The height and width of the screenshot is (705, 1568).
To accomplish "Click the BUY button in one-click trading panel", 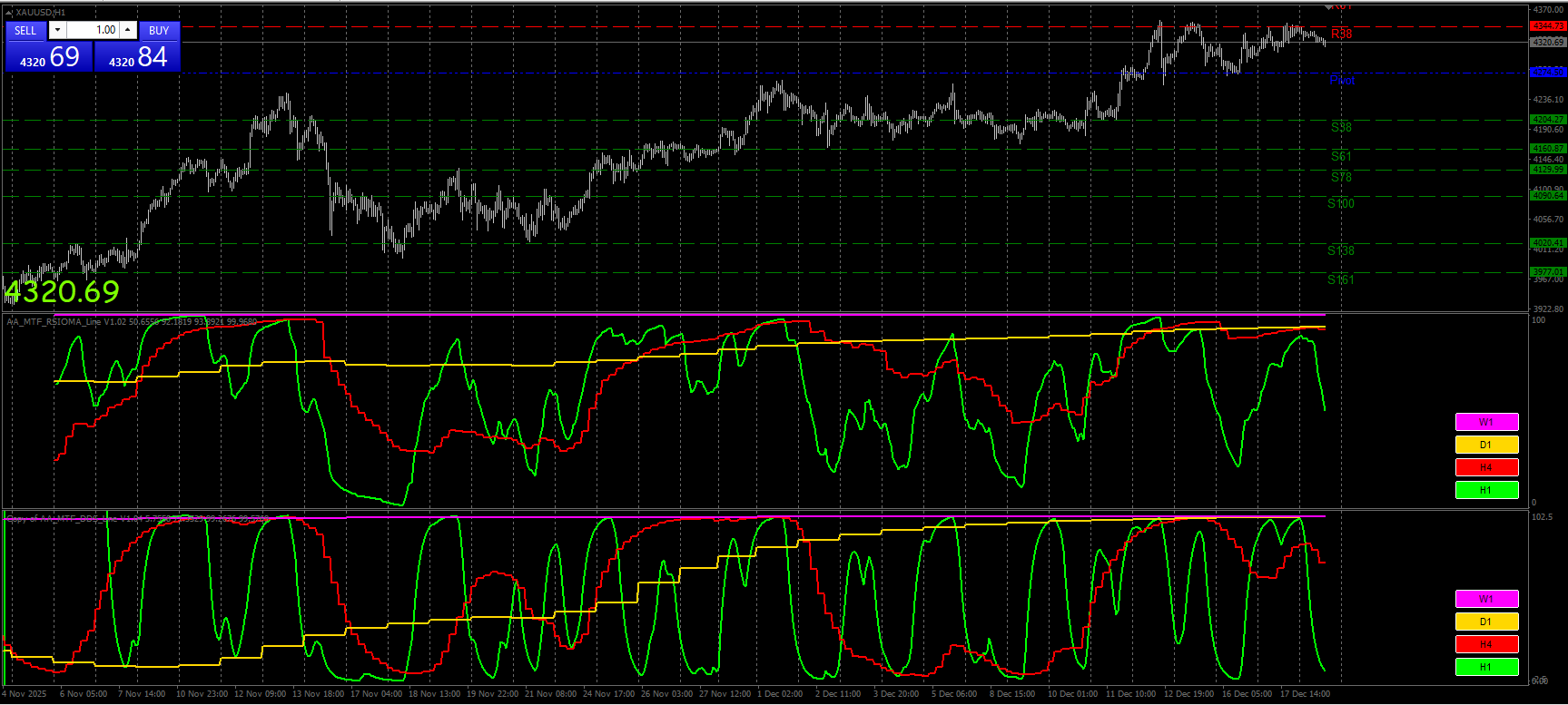I will pyautogui.click(x=159, y=31).
